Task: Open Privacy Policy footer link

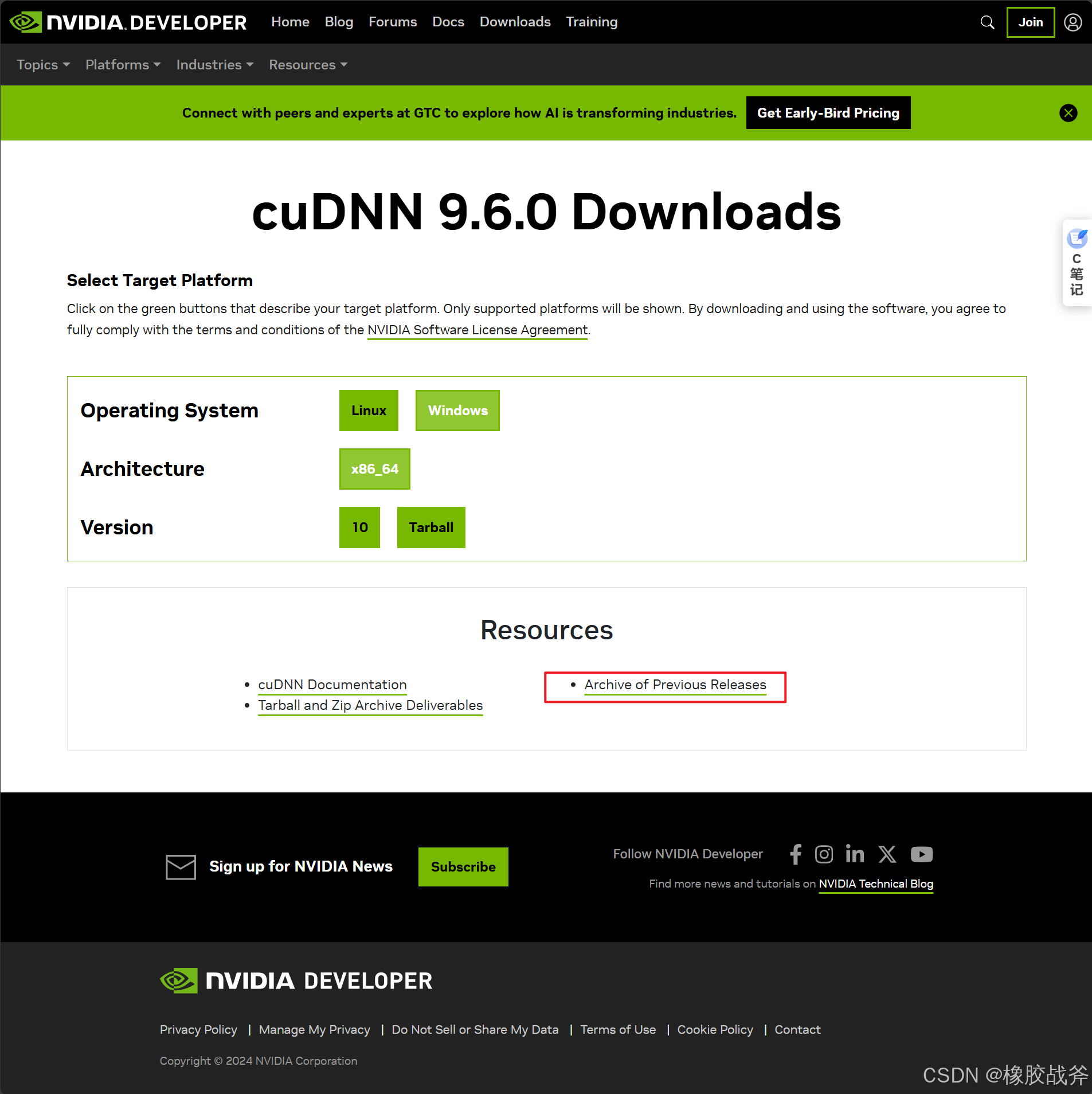Action: (198, 1030)
